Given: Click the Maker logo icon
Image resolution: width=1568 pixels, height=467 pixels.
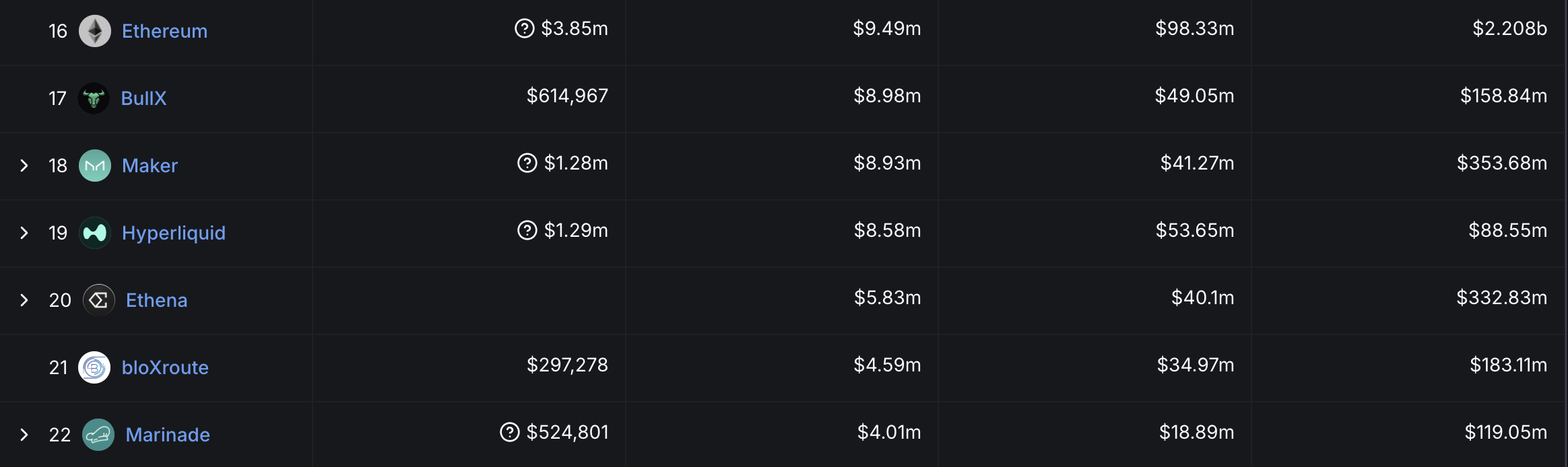Looking at the screenshot, I should tap(95, 166).
